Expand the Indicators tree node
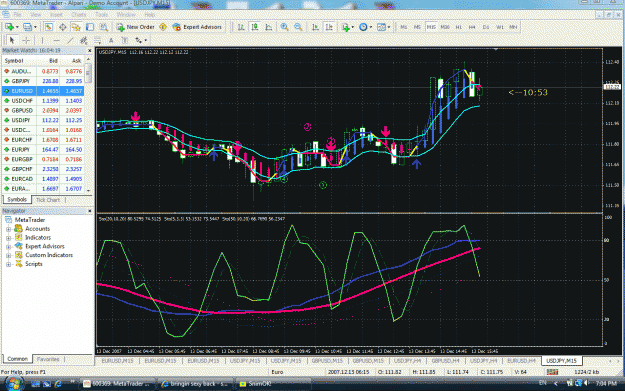The height and width of the screenshot is (391, 625). (8, 238)
